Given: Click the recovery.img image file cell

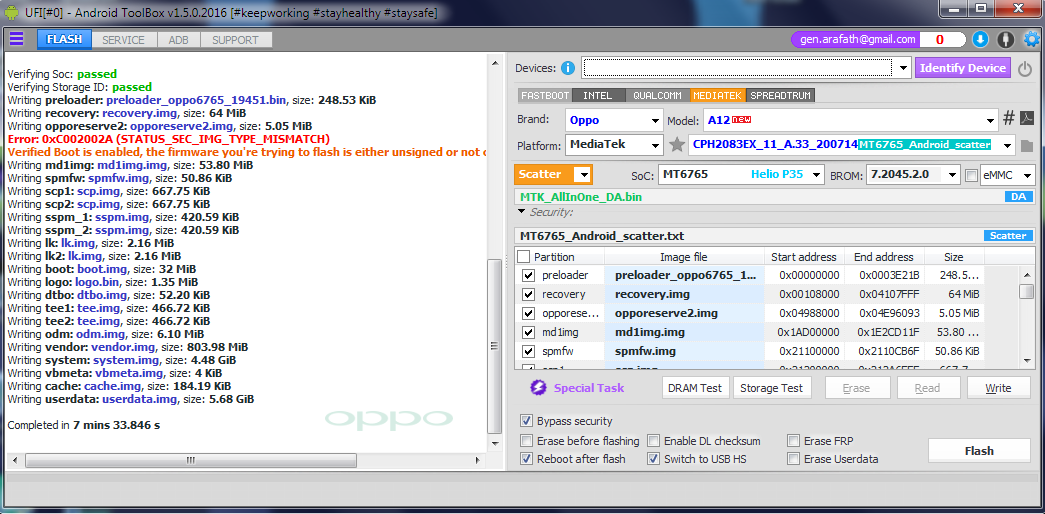Looking at the screenshot, I should point(684,294).
